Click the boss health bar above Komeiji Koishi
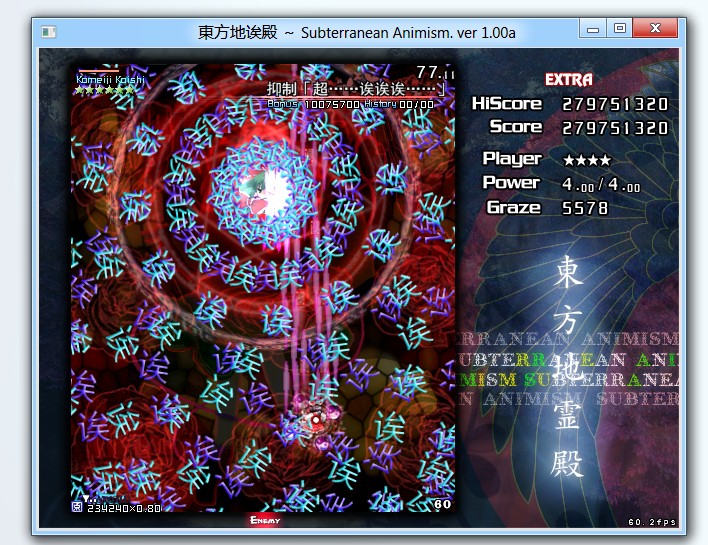708x545 pixels. point(98,70)
